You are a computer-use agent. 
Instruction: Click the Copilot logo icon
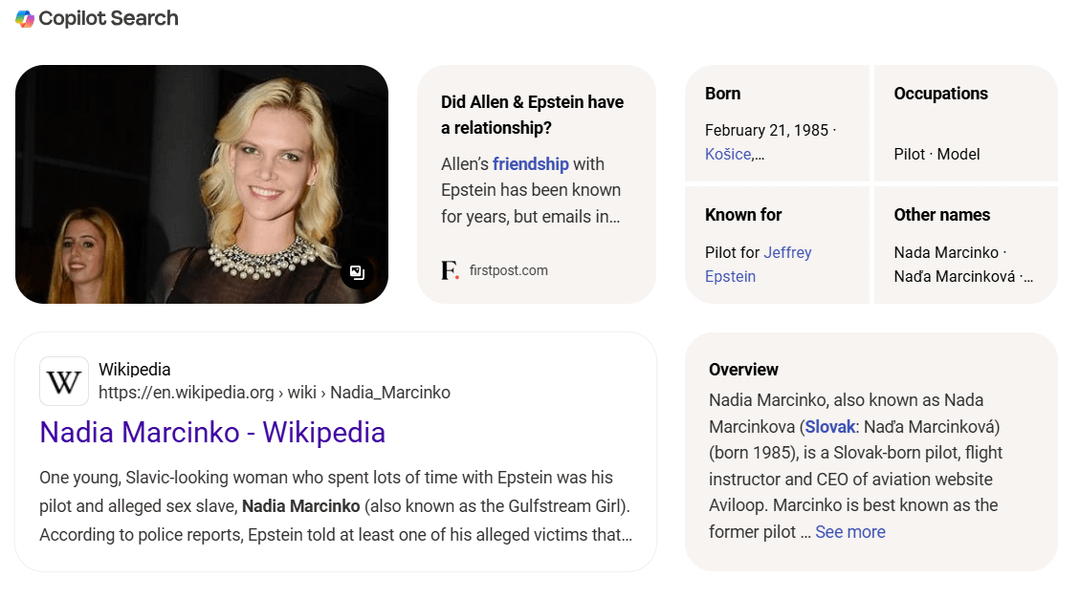[25, 18]
